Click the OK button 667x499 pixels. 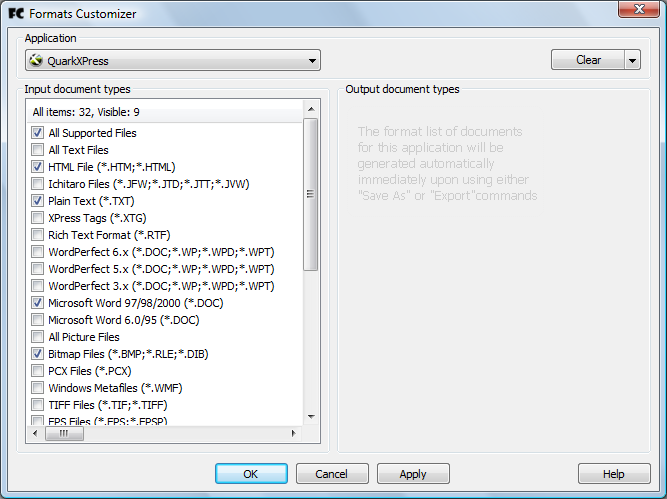point(251,474)
